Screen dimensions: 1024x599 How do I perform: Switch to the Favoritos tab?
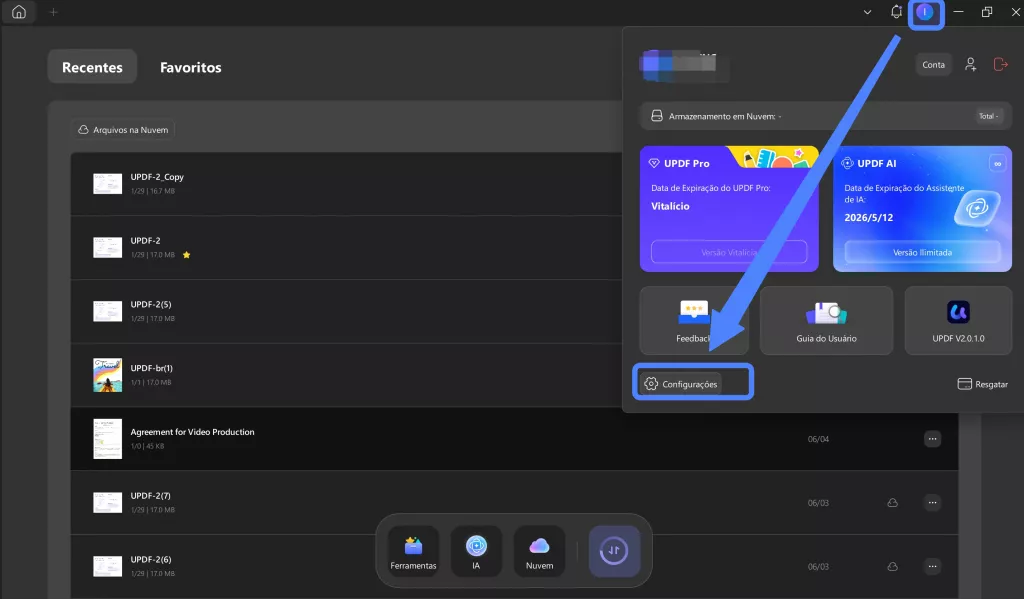191,67
